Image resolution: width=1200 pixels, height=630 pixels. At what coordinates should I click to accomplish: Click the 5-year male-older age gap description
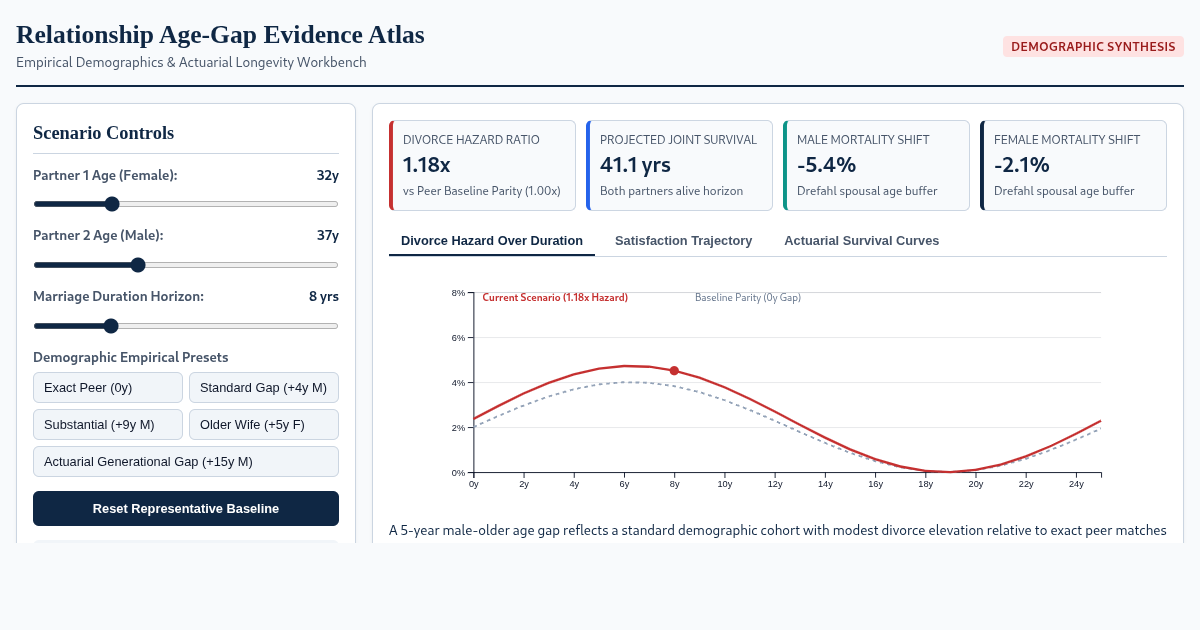click(778, 530)
